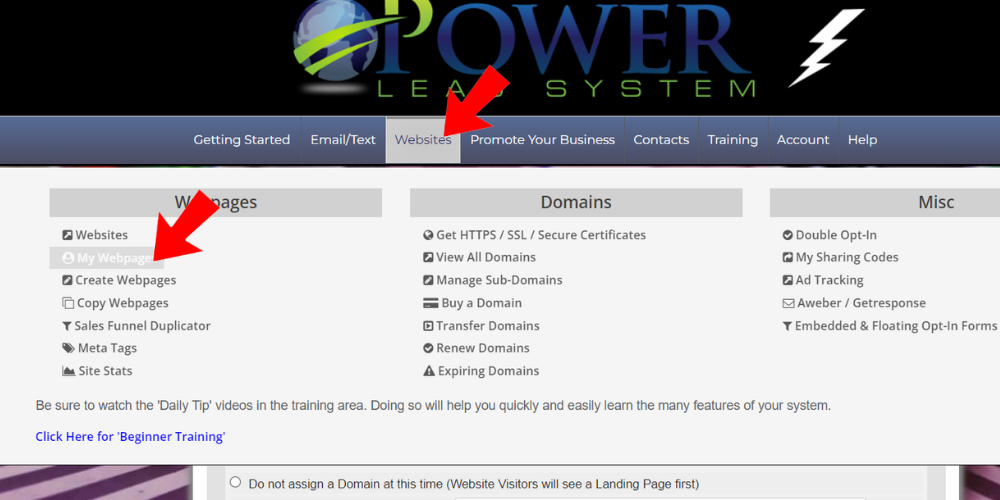Open Aweber / Getresponse link

pos(862,304)
